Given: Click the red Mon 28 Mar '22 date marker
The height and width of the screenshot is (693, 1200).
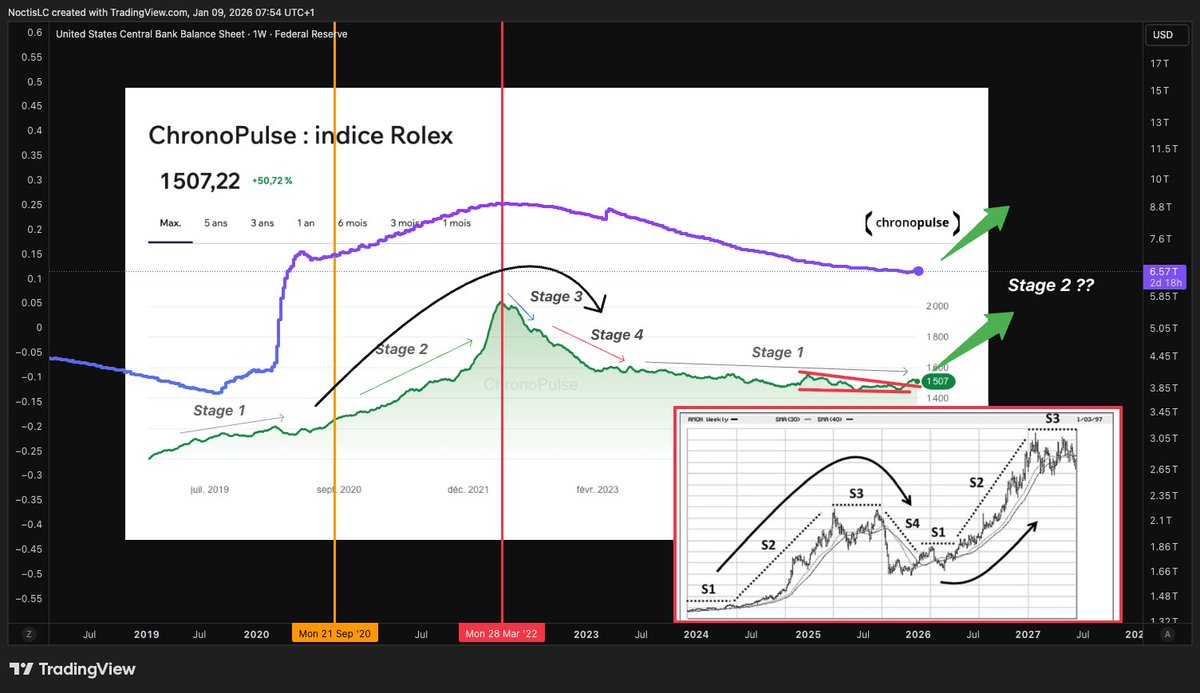Looking at the screenshot, I should [502, 634].
